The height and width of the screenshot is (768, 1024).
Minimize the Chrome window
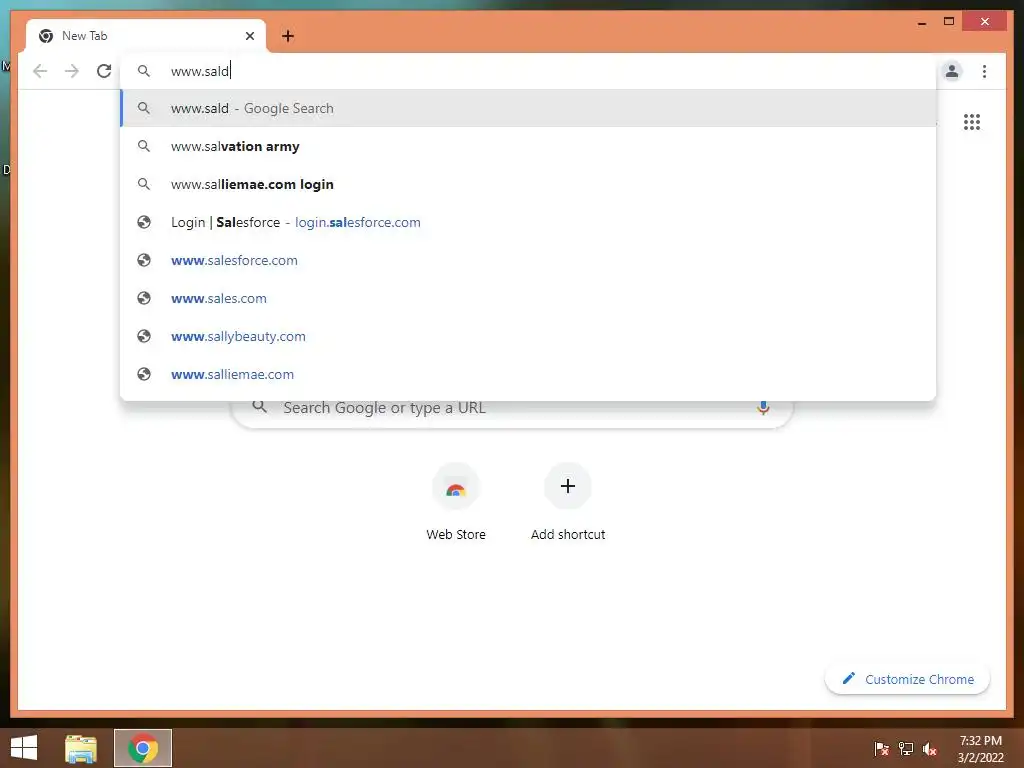(921, 23)
